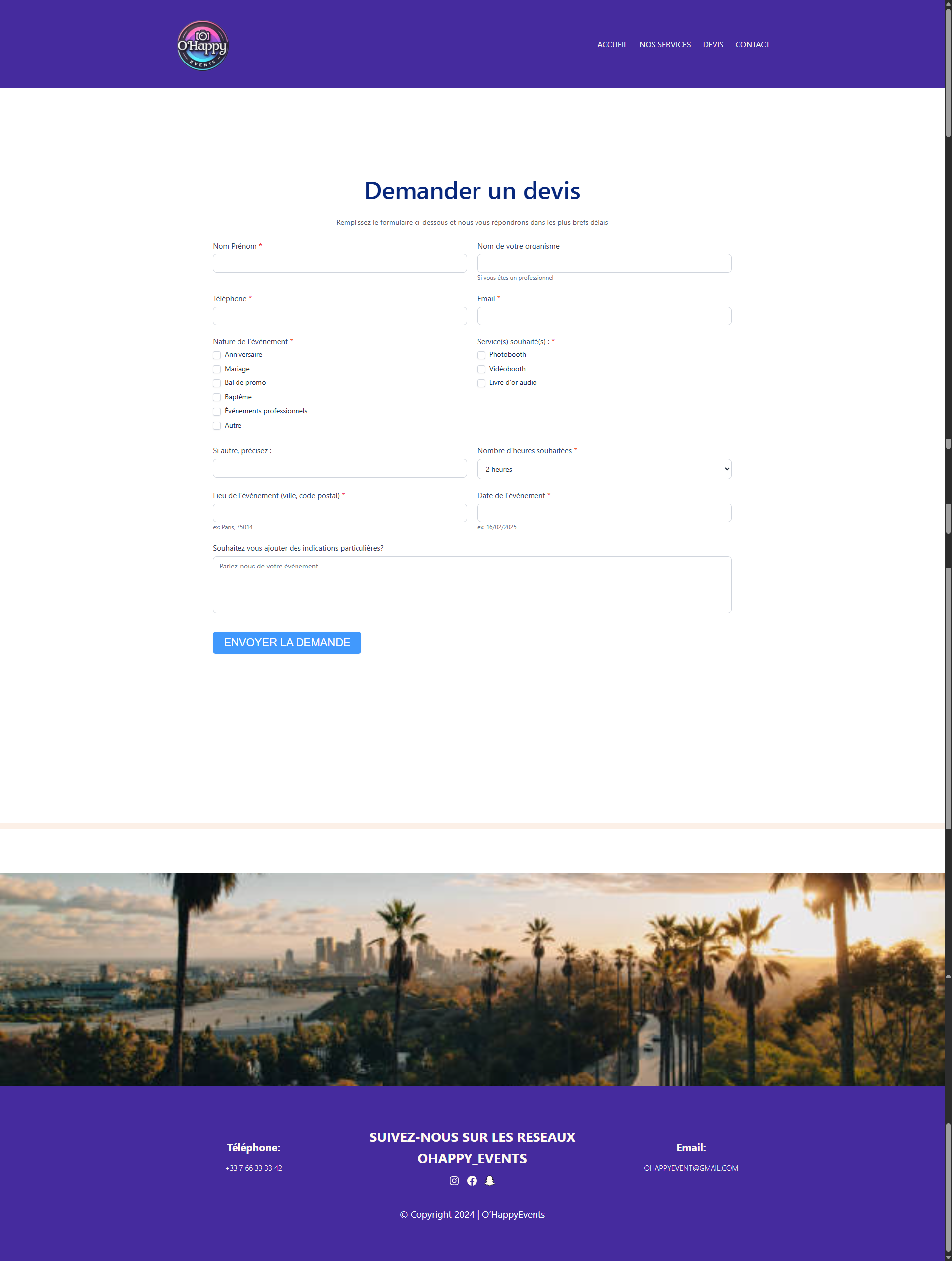Go to the ACCUEIL menu item
The height and width of the screenshot is (1261, 952).
pyautogui.click(x=612, y=45)
